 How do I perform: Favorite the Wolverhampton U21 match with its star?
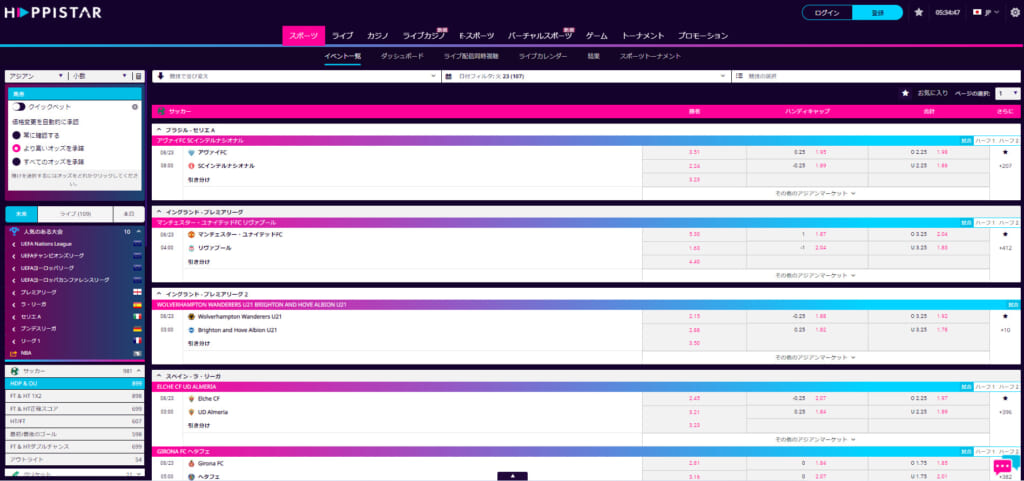coord(1005,316)
